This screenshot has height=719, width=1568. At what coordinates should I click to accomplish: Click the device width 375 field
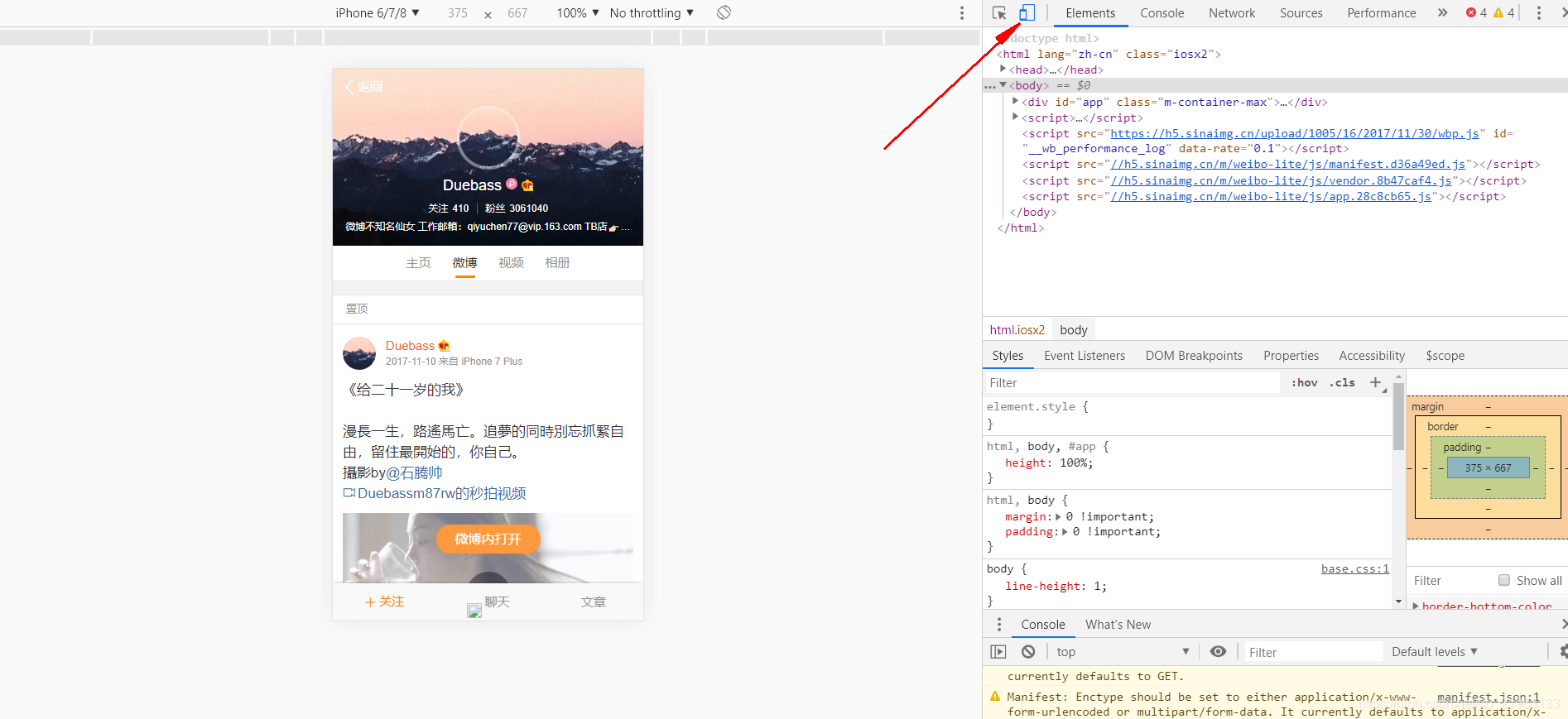coord(458,12)
